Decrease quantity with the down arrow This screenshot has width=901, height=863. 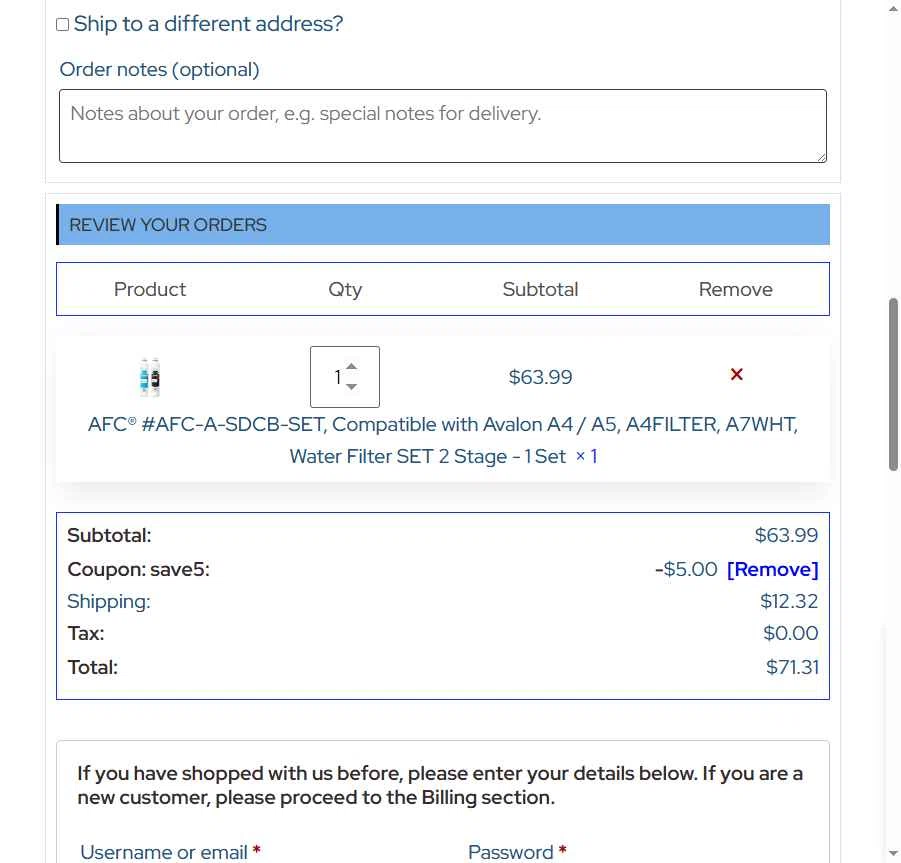pos(352,387)
